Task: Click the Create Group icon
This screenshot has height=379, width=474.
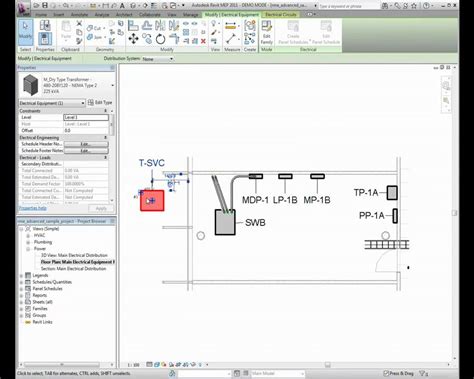Action: (250, 25)
